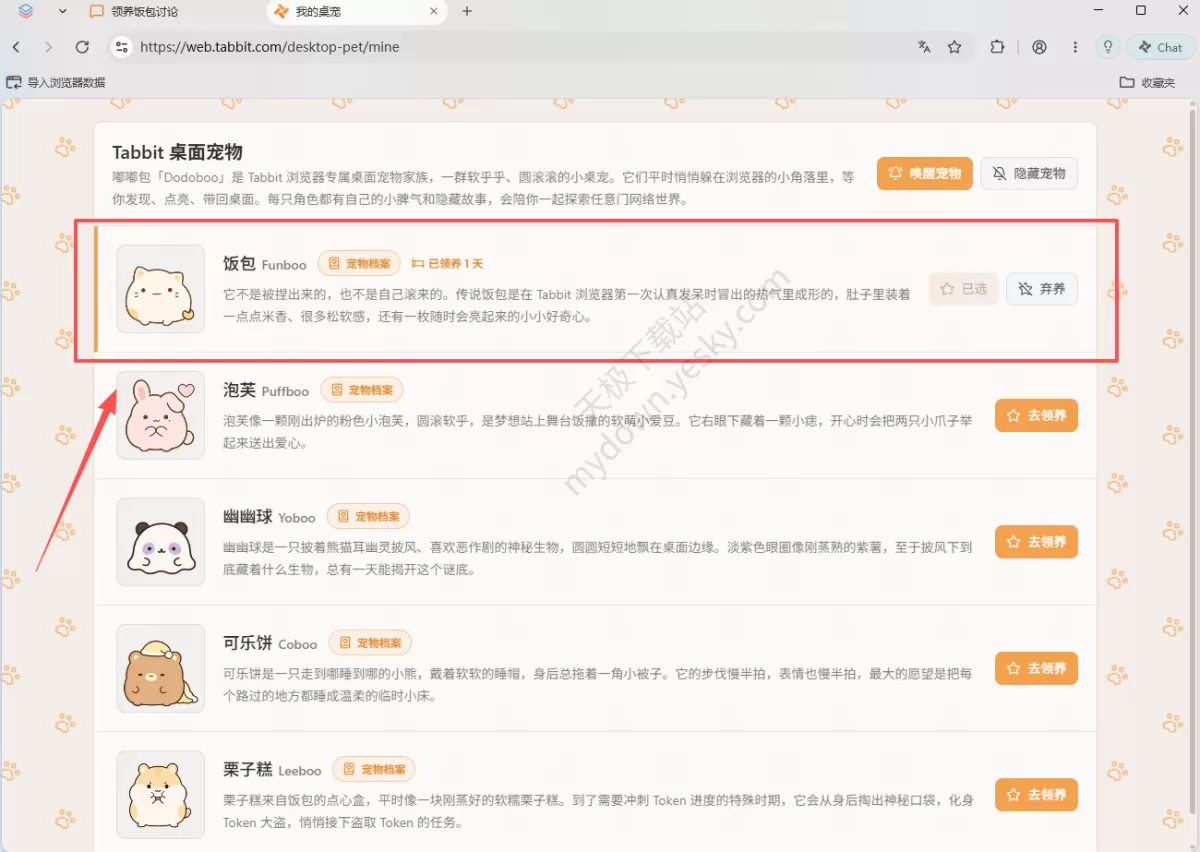Open 栗子糕 宠物档案 profile
Screen dimensions: 1200x852
tap(373, 769)
